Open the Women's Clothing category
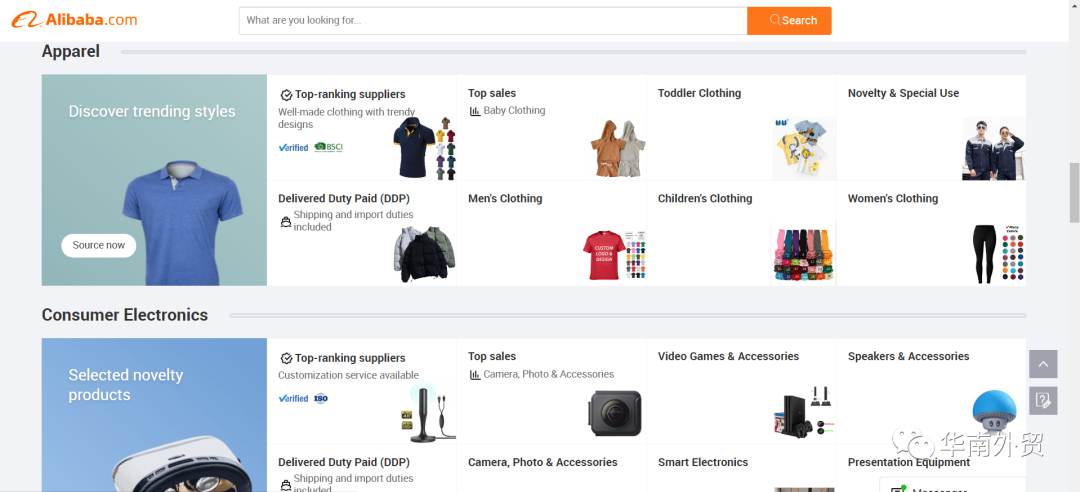1080x492 pixels. click(x=893, y=198)
